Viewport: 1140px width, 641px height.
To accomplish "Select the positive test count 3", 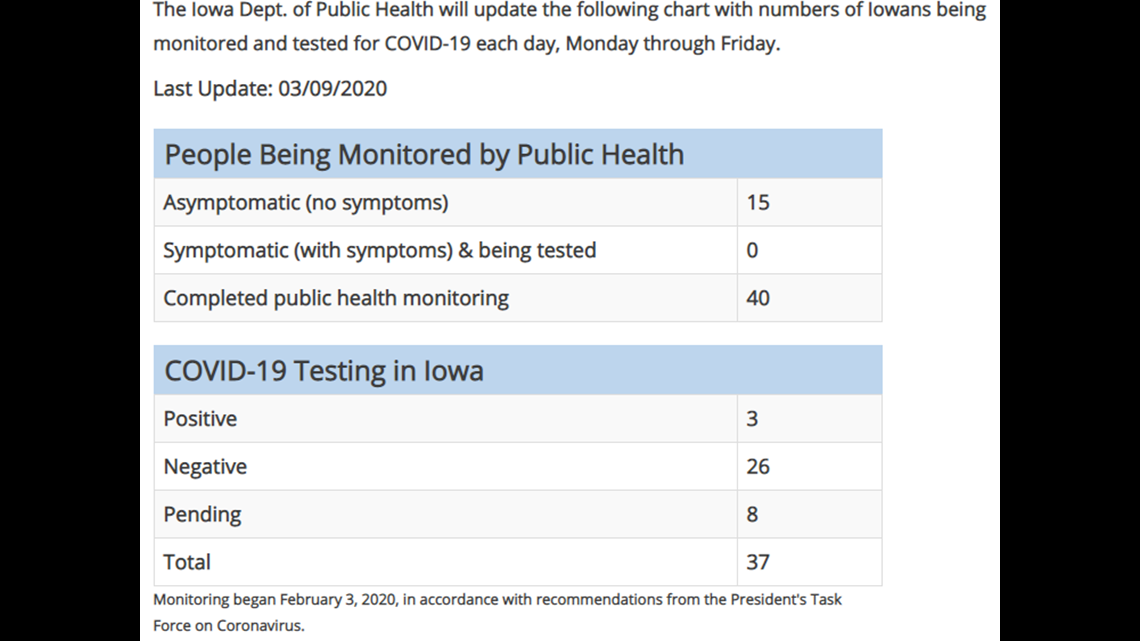I will point(752,419).
